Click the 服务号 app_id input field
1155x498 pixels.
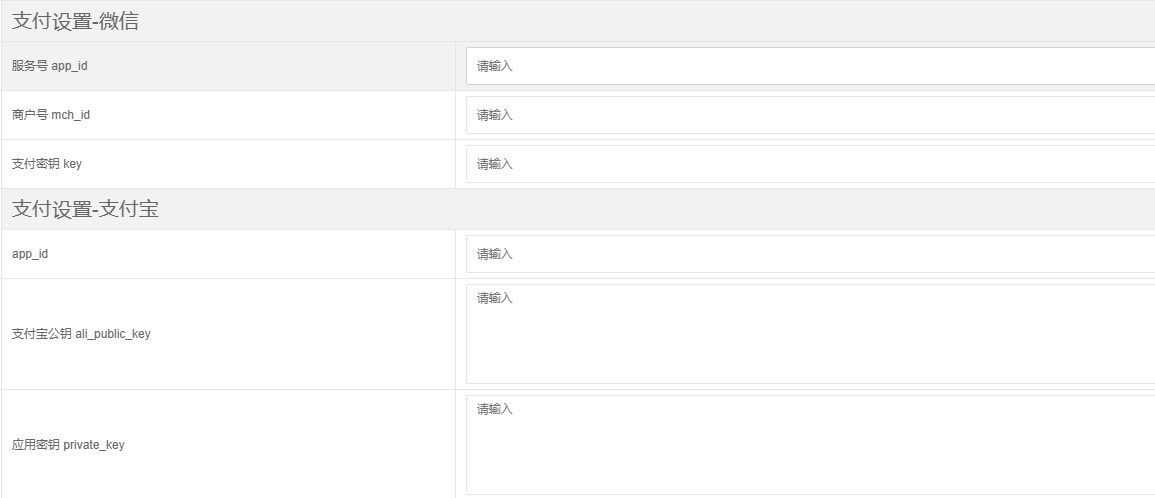point(810,66)
